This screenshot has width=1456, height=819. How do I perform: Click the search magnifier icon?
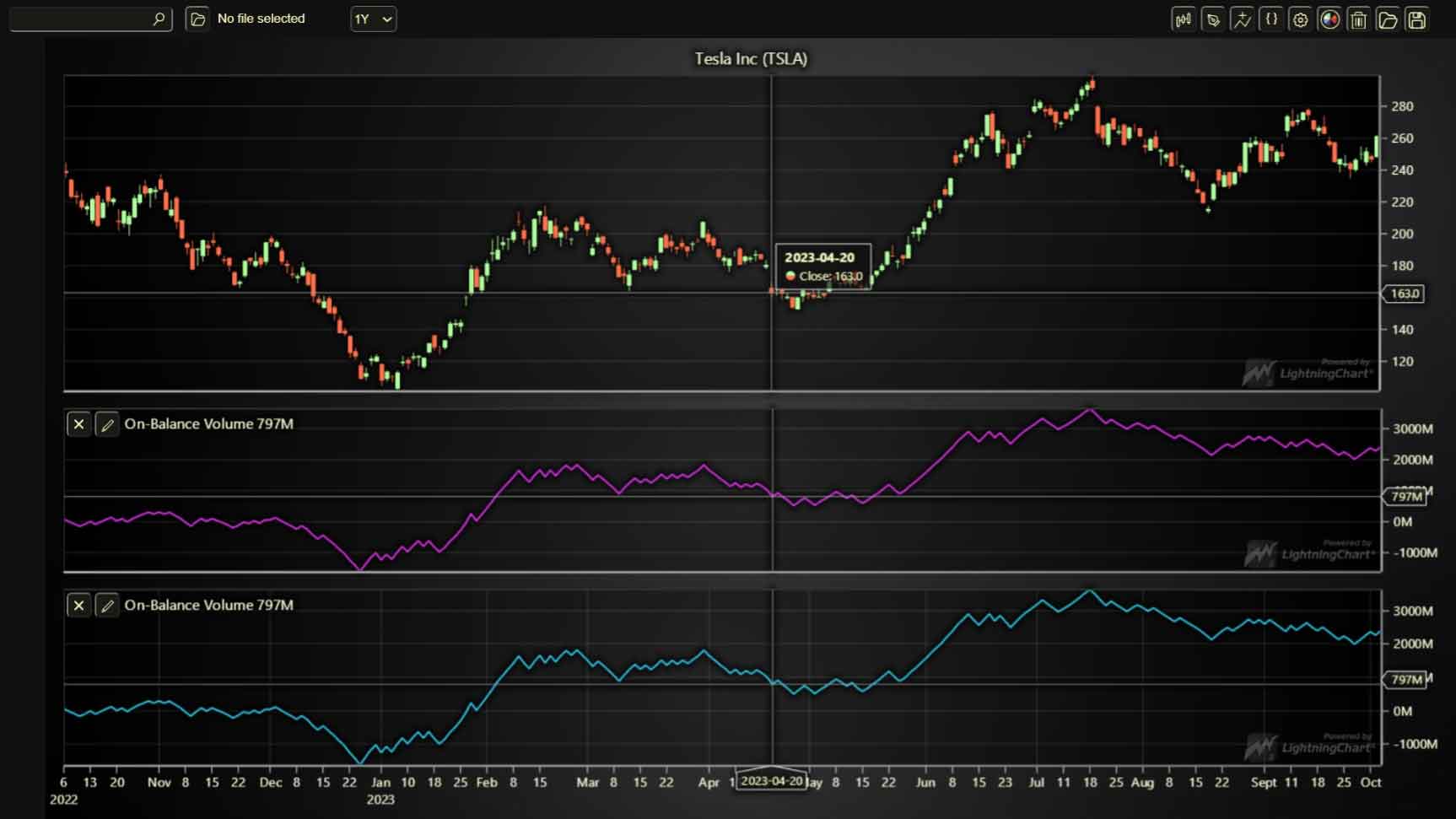coord(159,18)
